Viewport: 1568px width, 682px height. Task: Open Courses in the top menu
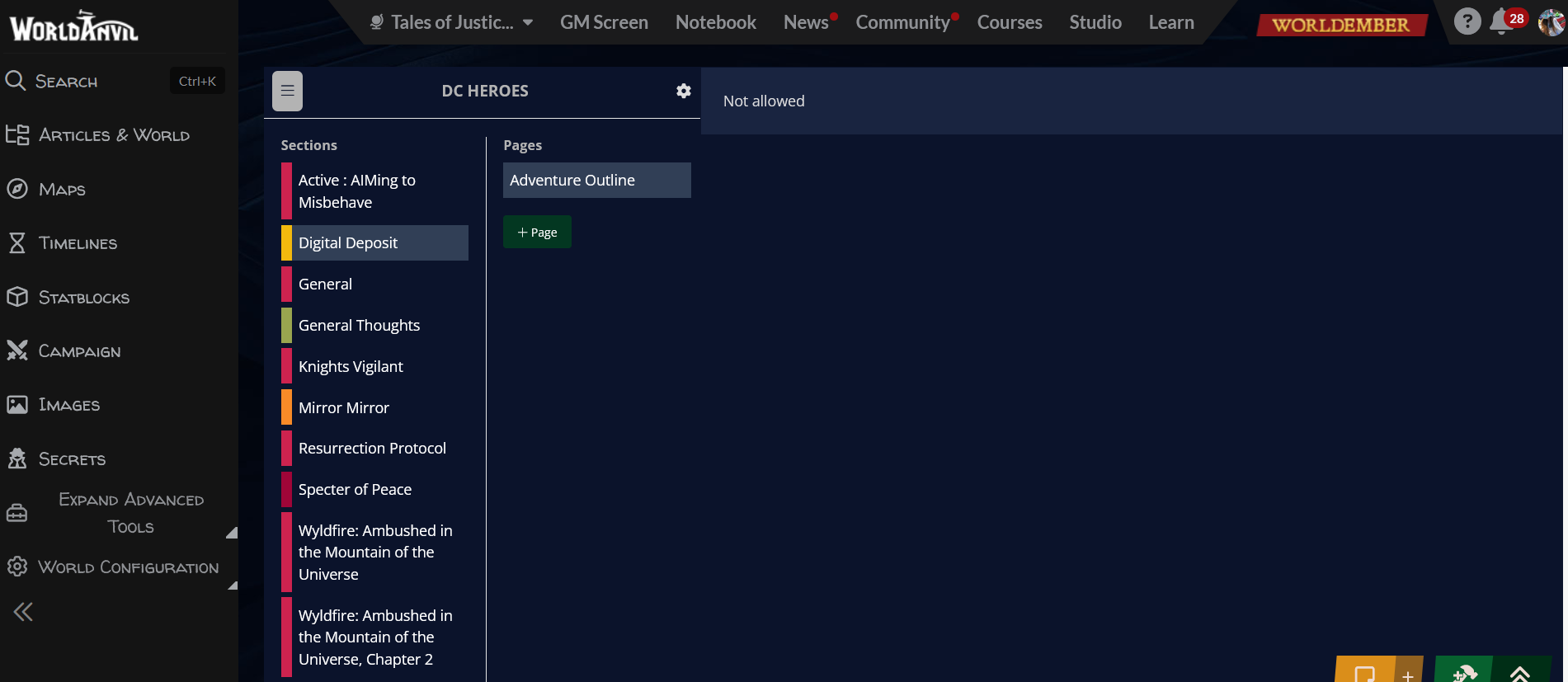[1010, 22]
